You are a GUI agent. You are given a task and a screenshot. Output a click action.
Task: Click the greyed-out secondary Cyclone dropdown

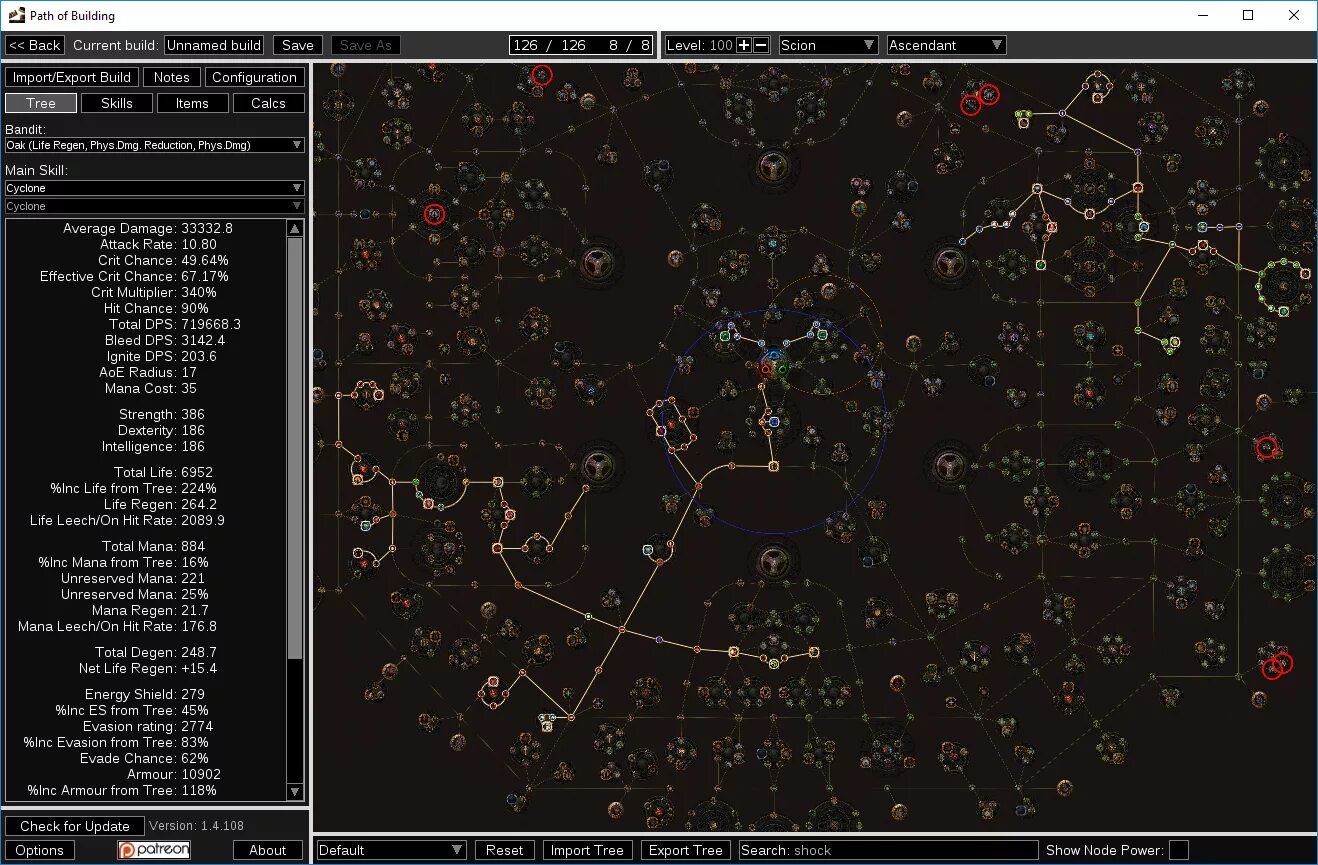tap(155, 206)
